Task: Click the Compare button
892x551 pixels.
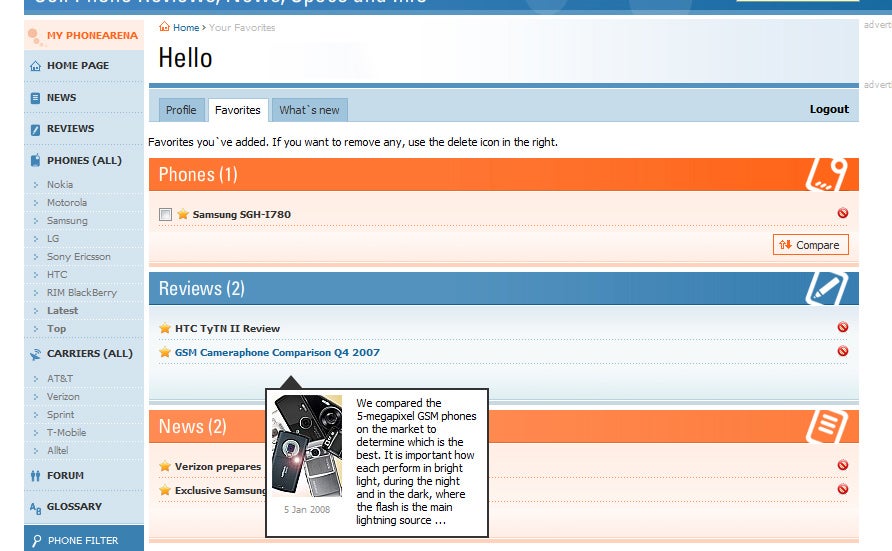Action: tap(811, 245)
